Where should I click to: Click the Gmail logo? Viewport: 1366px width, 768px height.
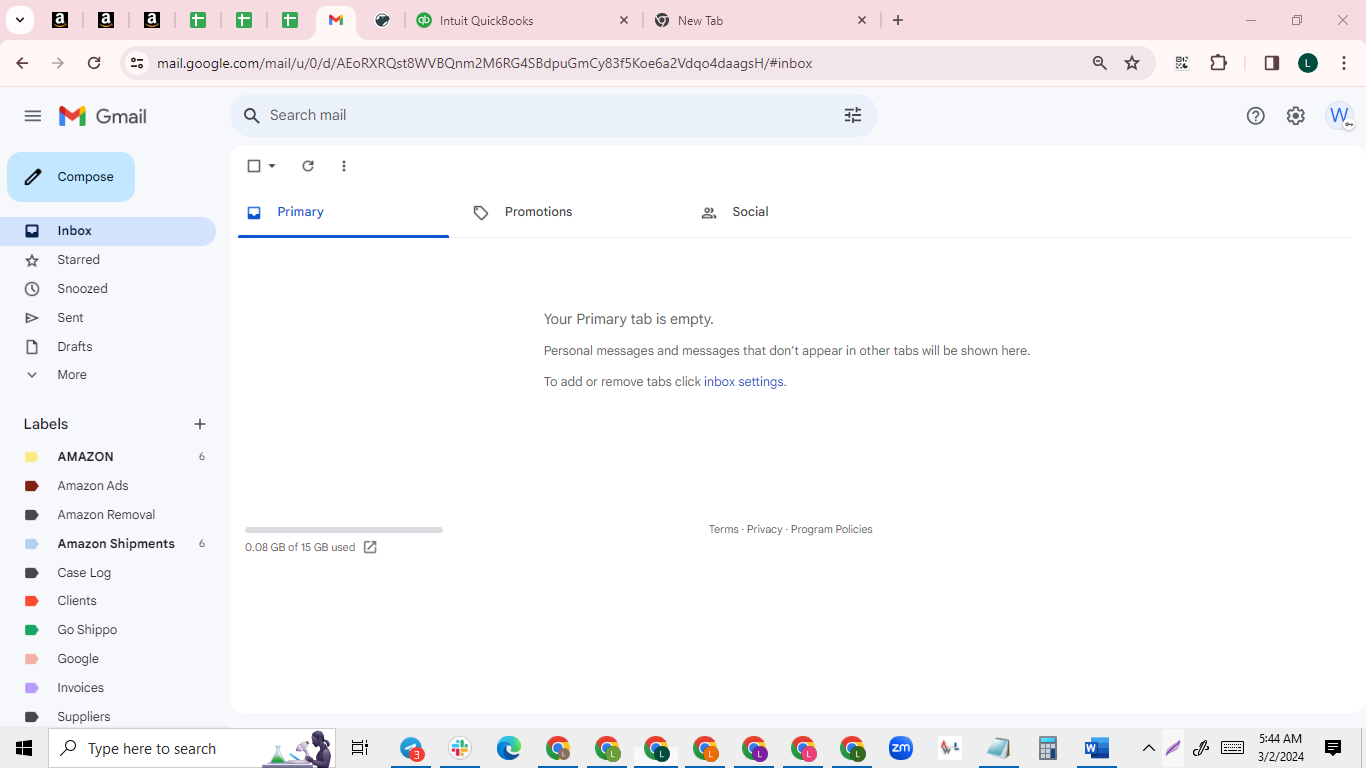point(103,116)
